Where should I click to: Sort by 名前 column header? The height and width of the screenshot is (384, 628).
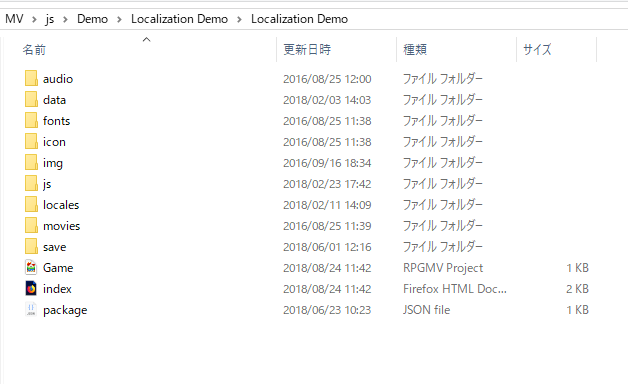34,50
